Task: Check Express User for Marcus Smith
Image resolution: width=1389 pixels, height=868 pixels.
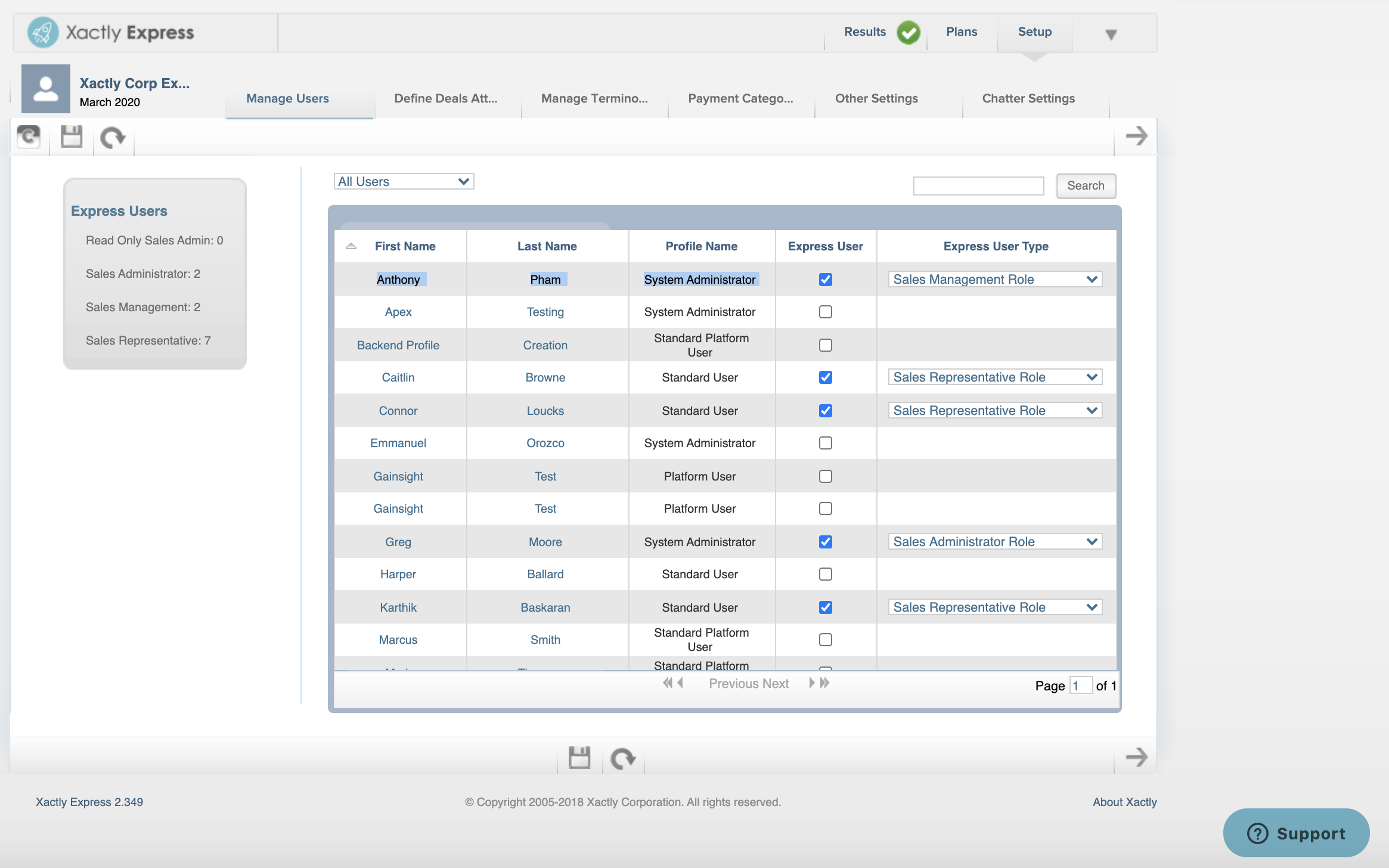Action: click(826, 640)
